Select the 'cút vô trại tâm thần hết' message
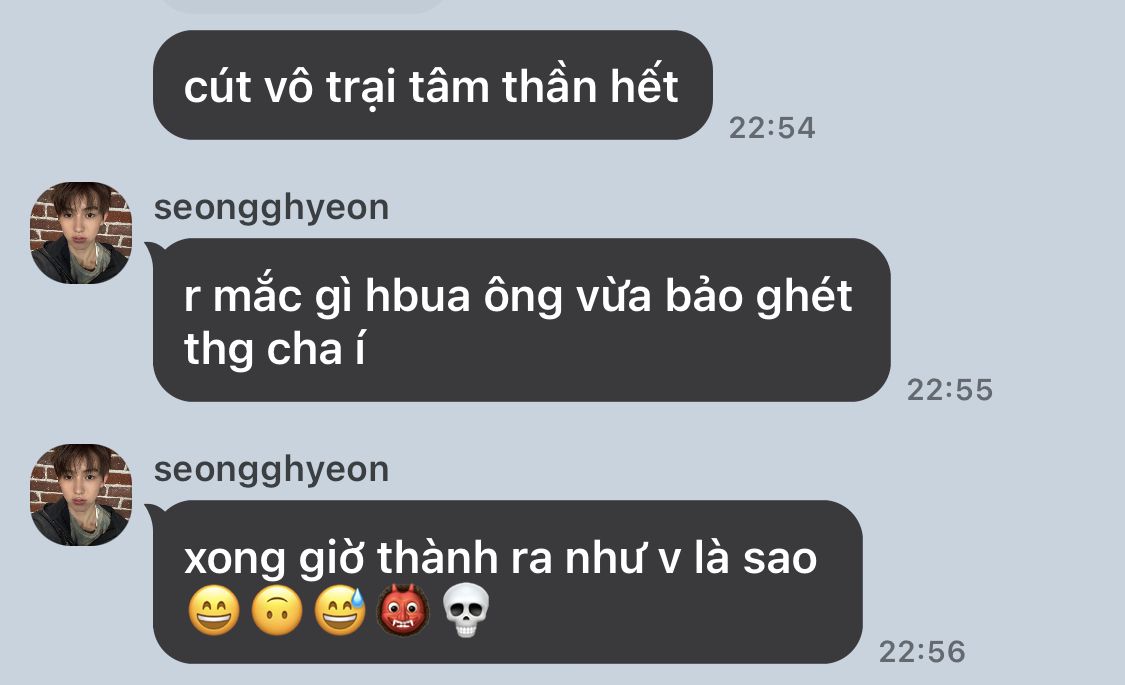 click(433, 85)
